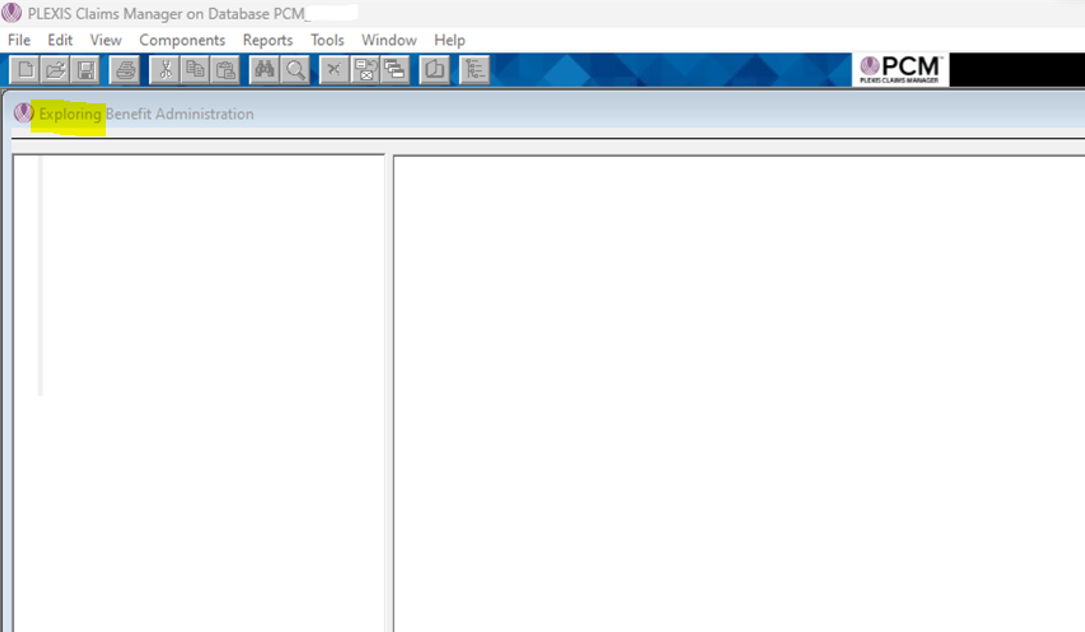This screenshot has height=632, width=1085.
Task: Open the Components menu
Action: tap(182, 40)
